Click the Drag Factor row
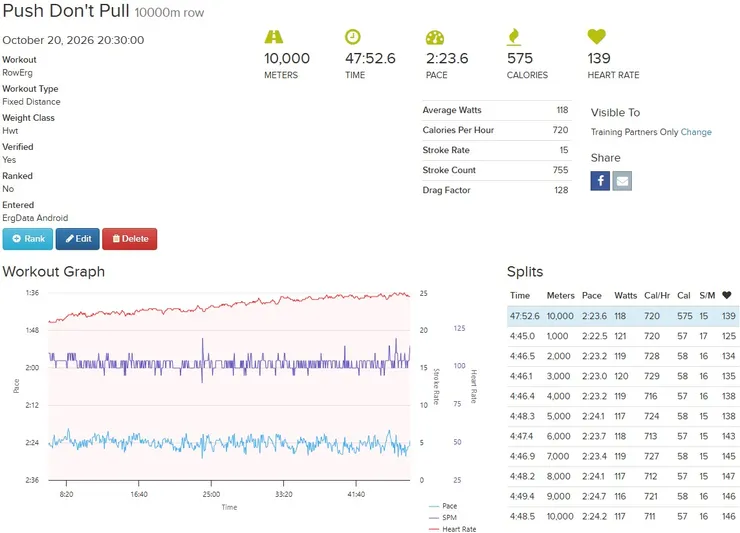 496,190
